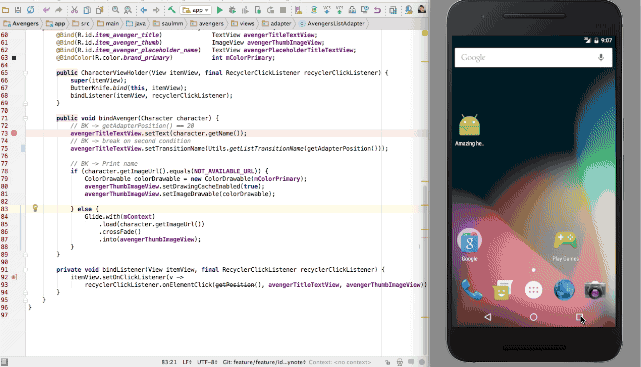This screenshot has width=641, height=367.
Task: Select the AvengersListAdapter breadcrumb
Action: (332, 24)
